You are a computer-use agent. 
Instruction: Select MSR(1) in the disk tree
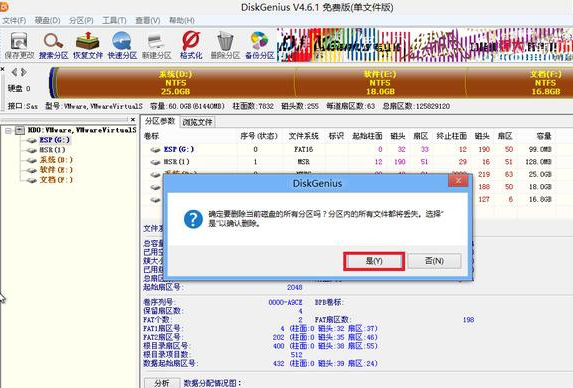pyautogui.click(x=52, y=150)
